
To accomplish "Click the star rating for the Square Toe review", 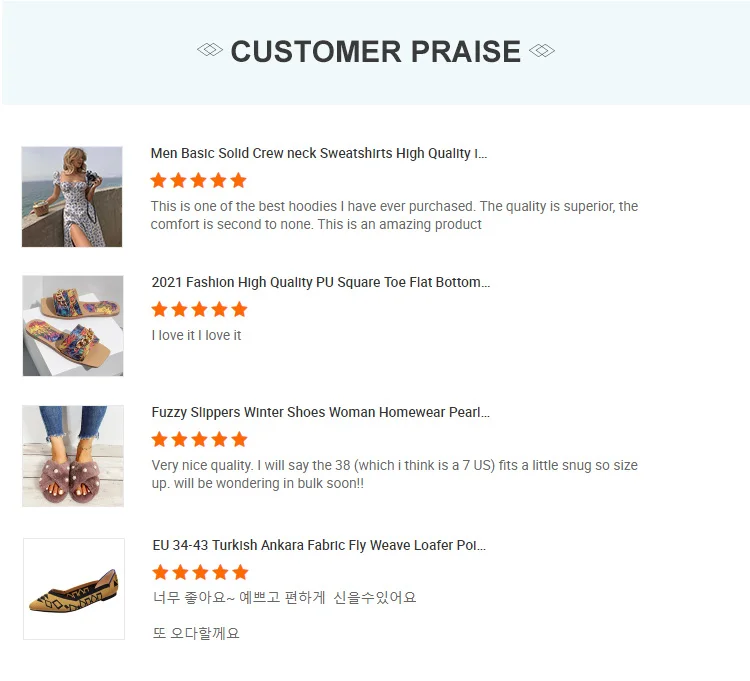I will (199, 310).
